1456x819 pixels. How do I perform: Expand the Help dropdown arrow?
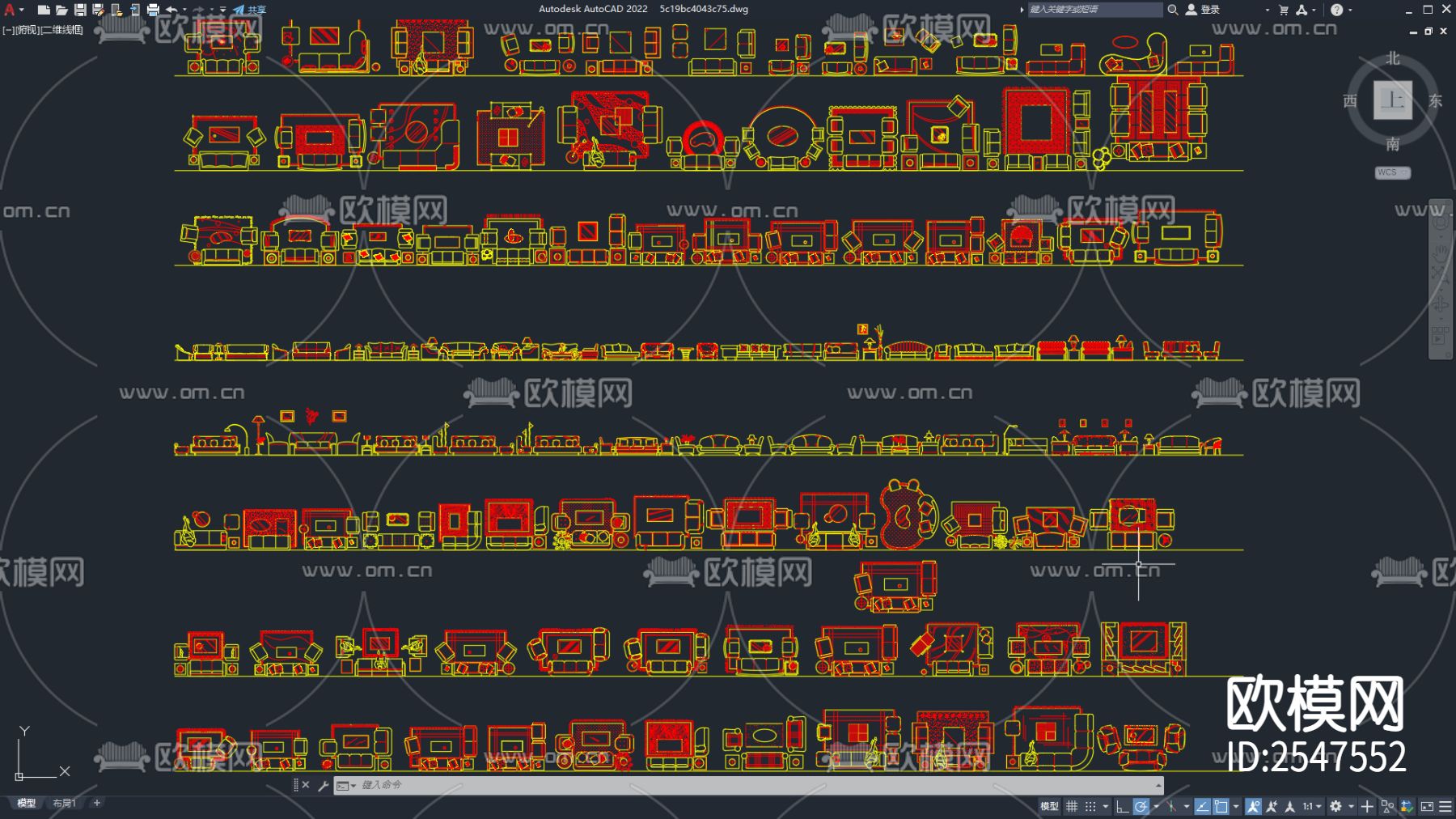click(x=1350, y=10)
